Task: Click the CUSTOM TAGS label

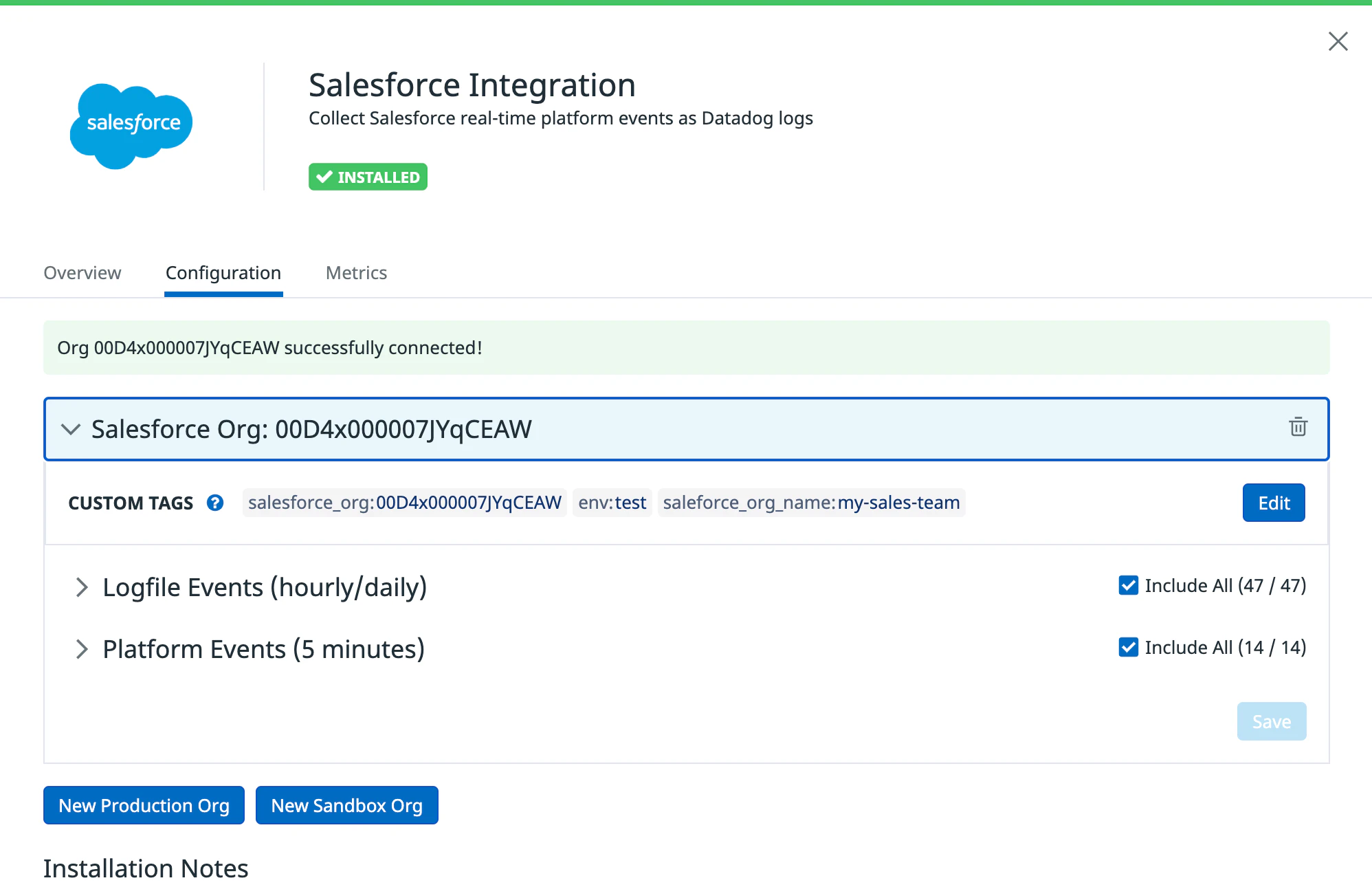Action: tap(131, 503)
